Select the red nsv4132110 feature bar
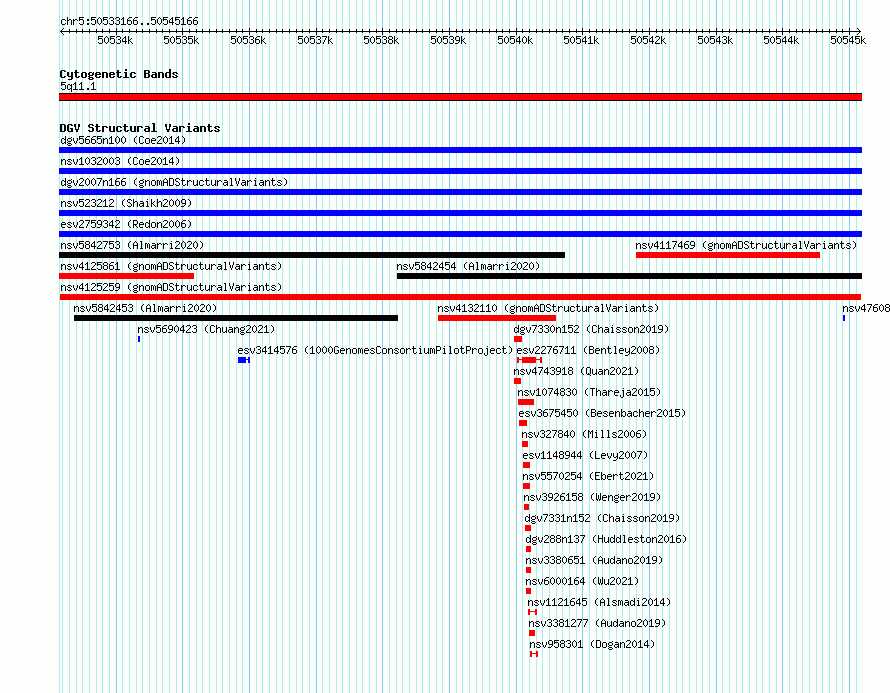 click(x=497, y=318)
